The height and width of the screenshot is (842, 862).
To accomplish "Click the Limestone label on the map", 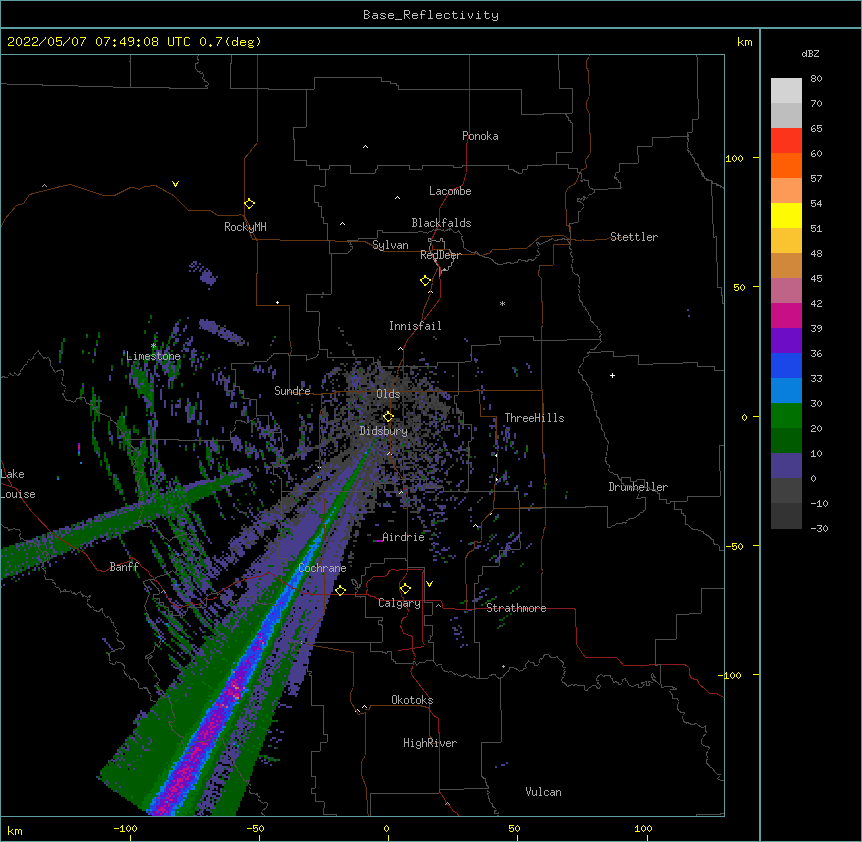I will 153,356.
